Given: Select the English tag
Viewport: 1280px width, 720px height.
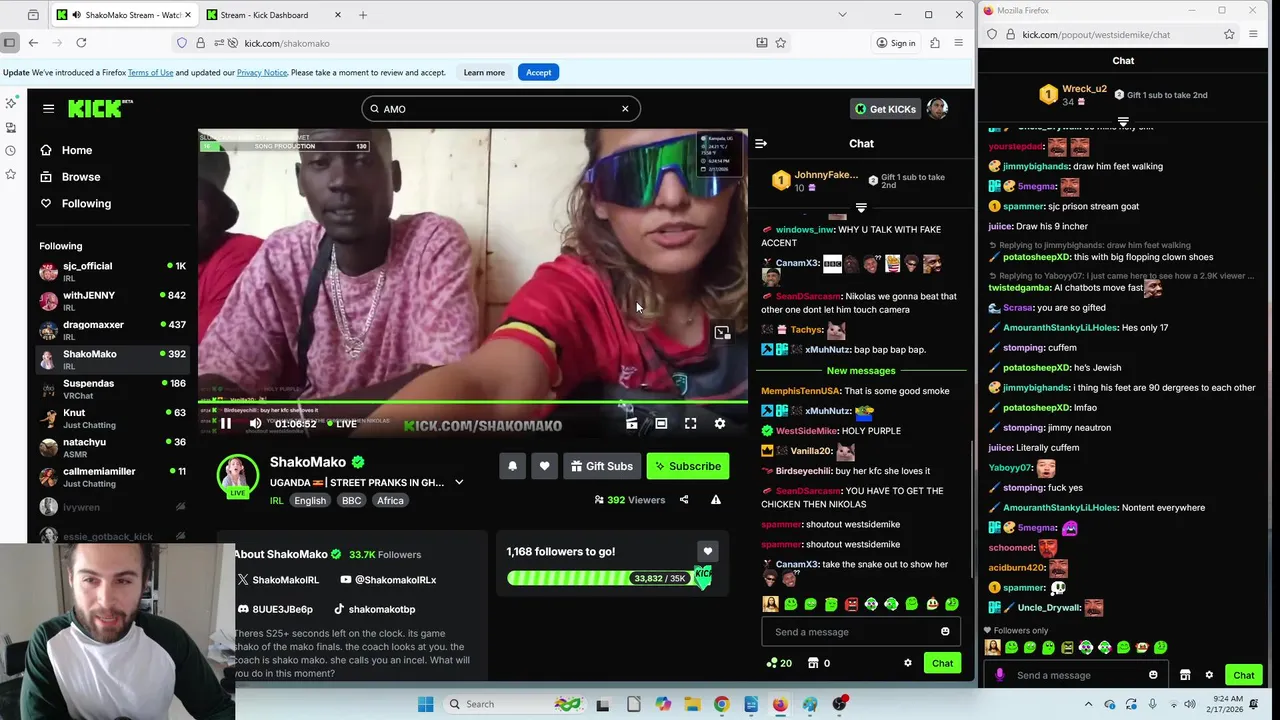Looking at the screenshot, I should [310, 501].
